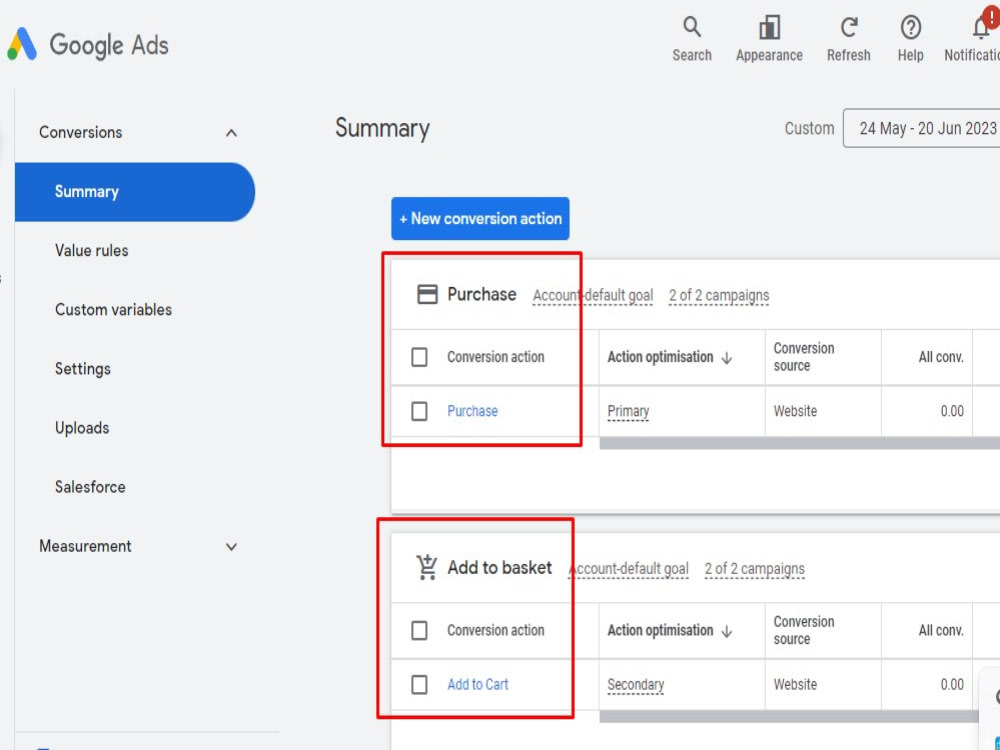Click the Website source cell in Purchase row
Image resolution: width=1000 pixels, height=750 pixels.
[795, 411]
